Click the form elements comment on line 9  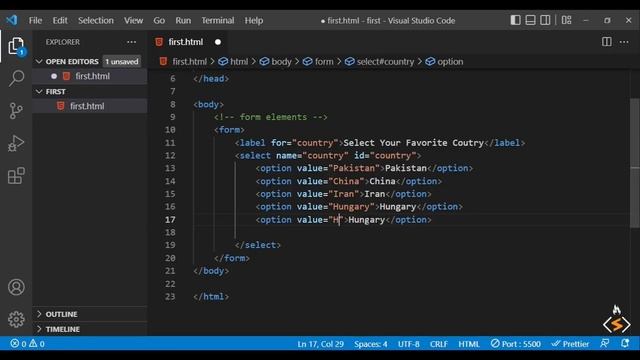(x=270, y=117)
